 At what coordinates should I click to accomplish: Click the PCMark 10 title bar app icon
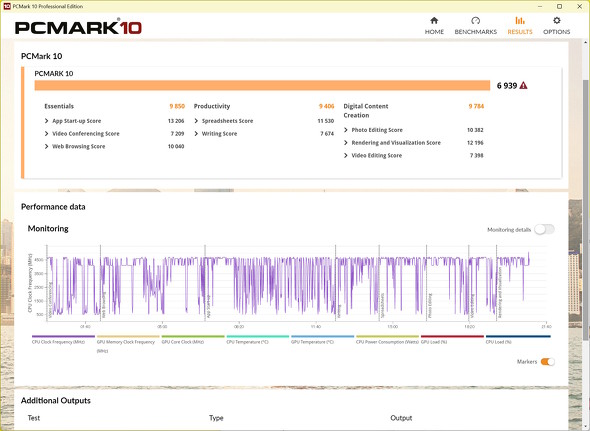pyautogui.click(x=7, y=6)
